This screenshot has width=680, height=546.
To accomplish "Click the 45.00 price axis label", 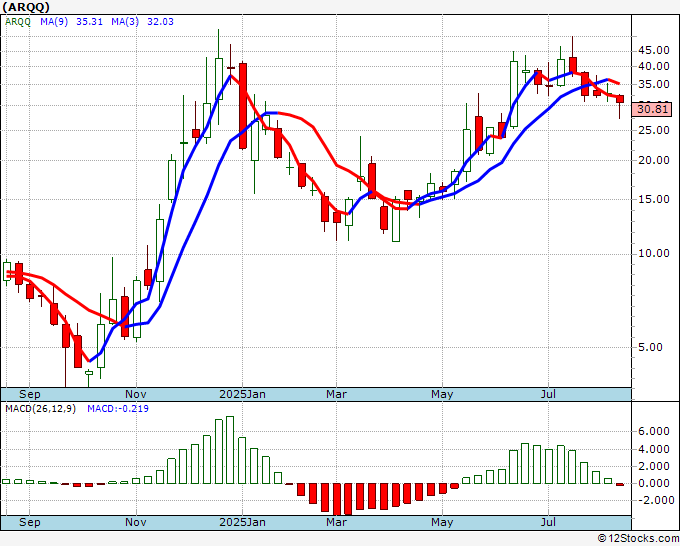I will (x=654, y=51).
